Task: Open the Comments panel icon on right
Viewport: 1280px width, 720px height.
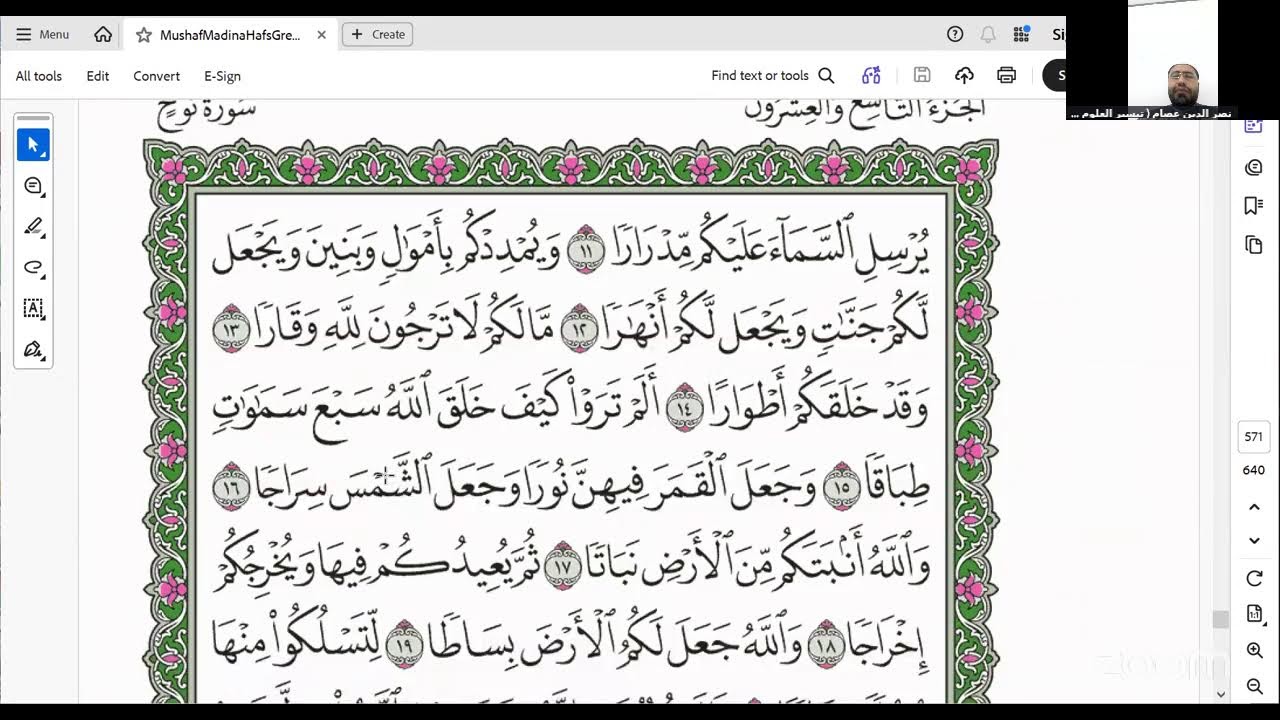Action: (x=1253, y=167)
